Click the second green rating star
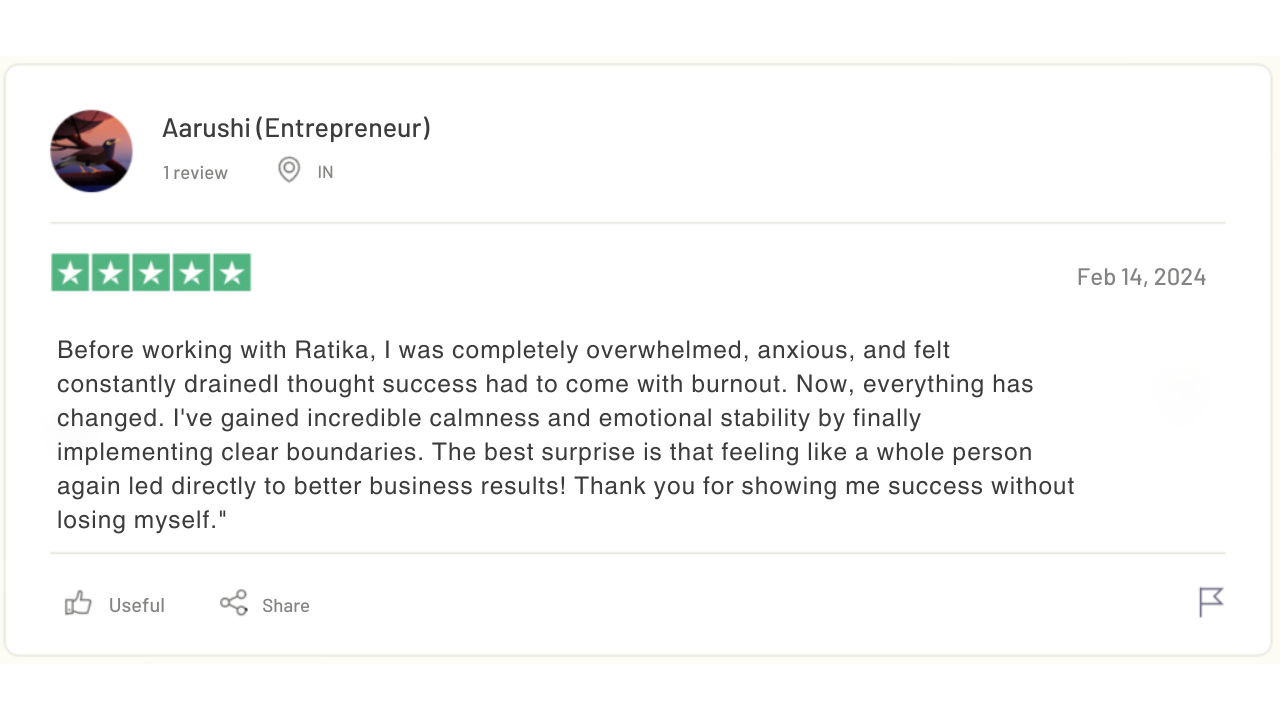Viewport: 1280px width, 720px height. tap(110, 273)
